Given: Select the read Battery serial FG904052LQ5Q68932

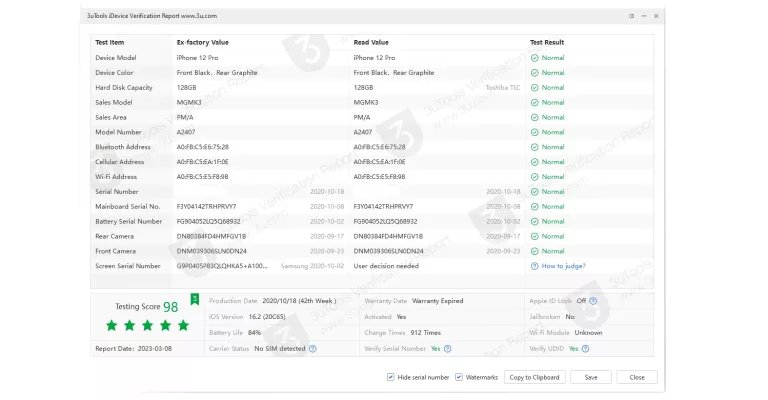Looking at the screenshot, I should [x=385, y=221].
